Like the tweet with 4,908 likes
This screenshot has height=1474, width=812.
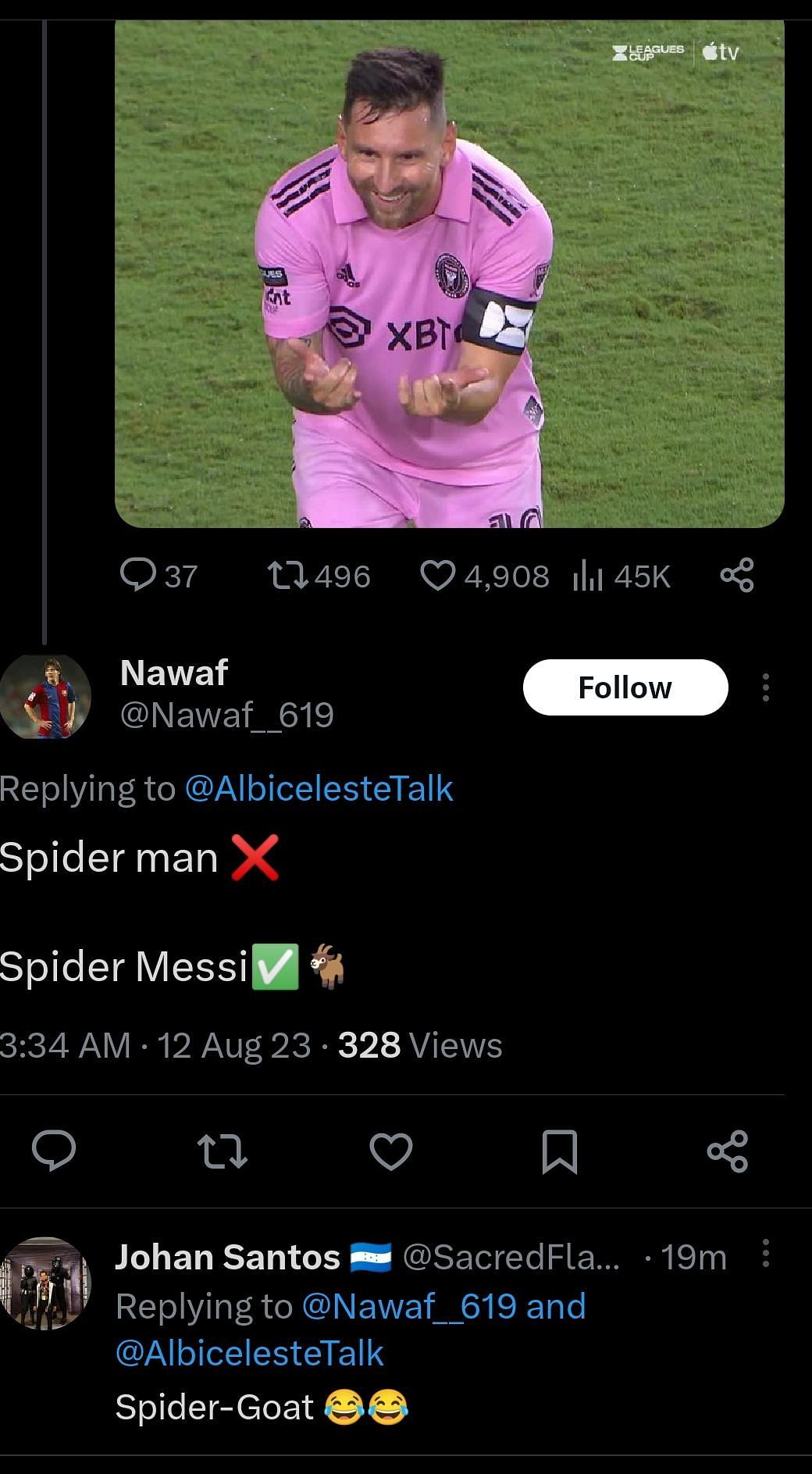437,576
